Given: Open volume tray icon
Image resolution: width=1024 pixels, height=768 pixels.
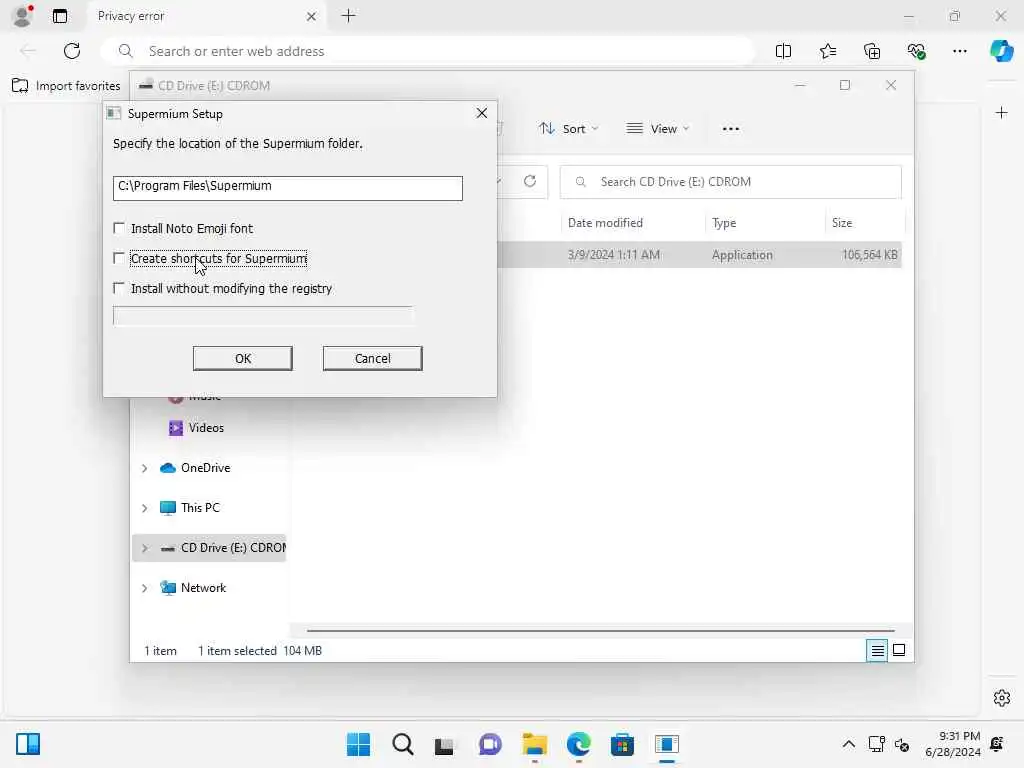Looking at the screenshot, I should pyautogui.click(x=902, y=744).
